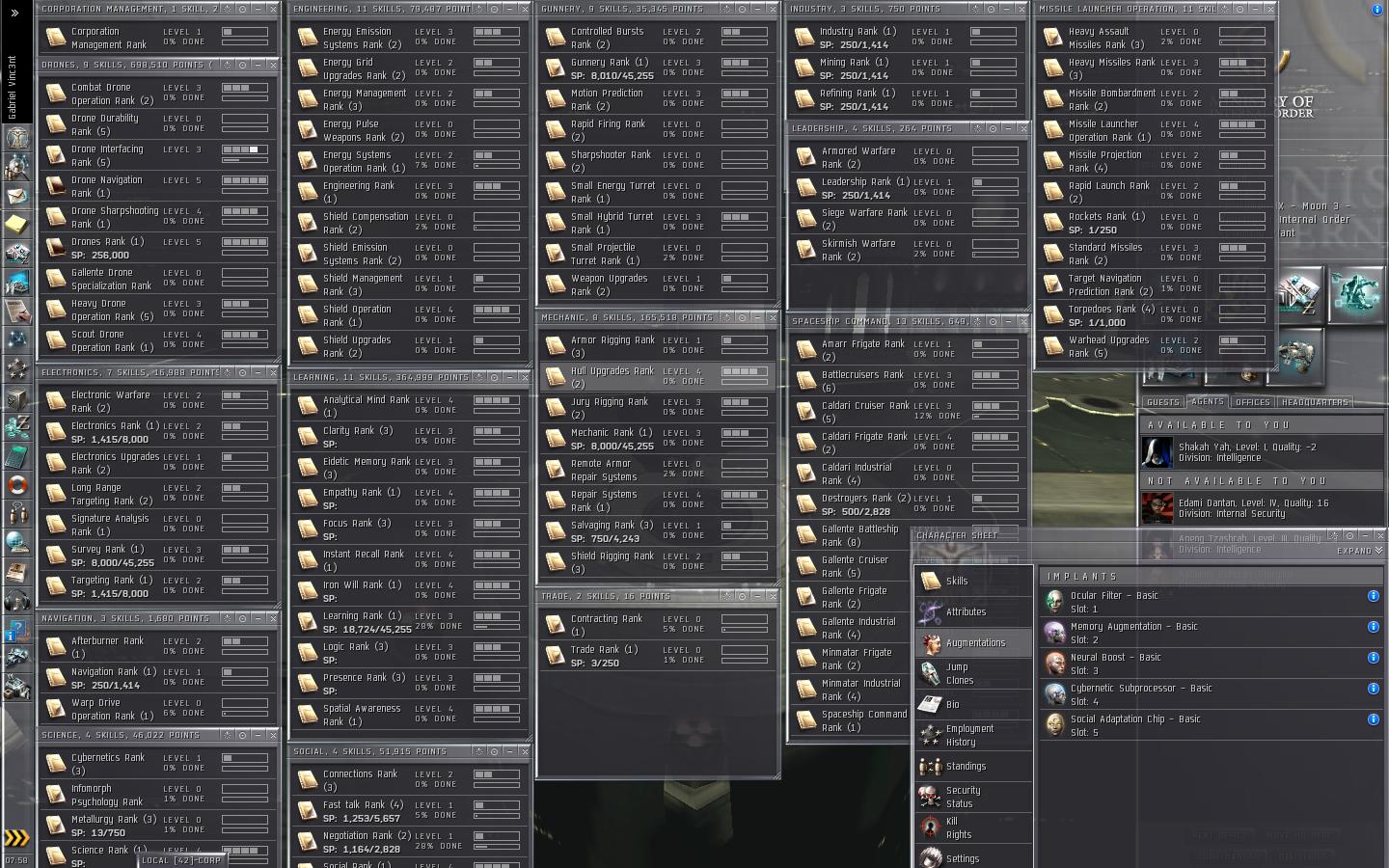Click the Drone Navigation skill book icon
Viewport: 1389px width, 868px height.
56,186
